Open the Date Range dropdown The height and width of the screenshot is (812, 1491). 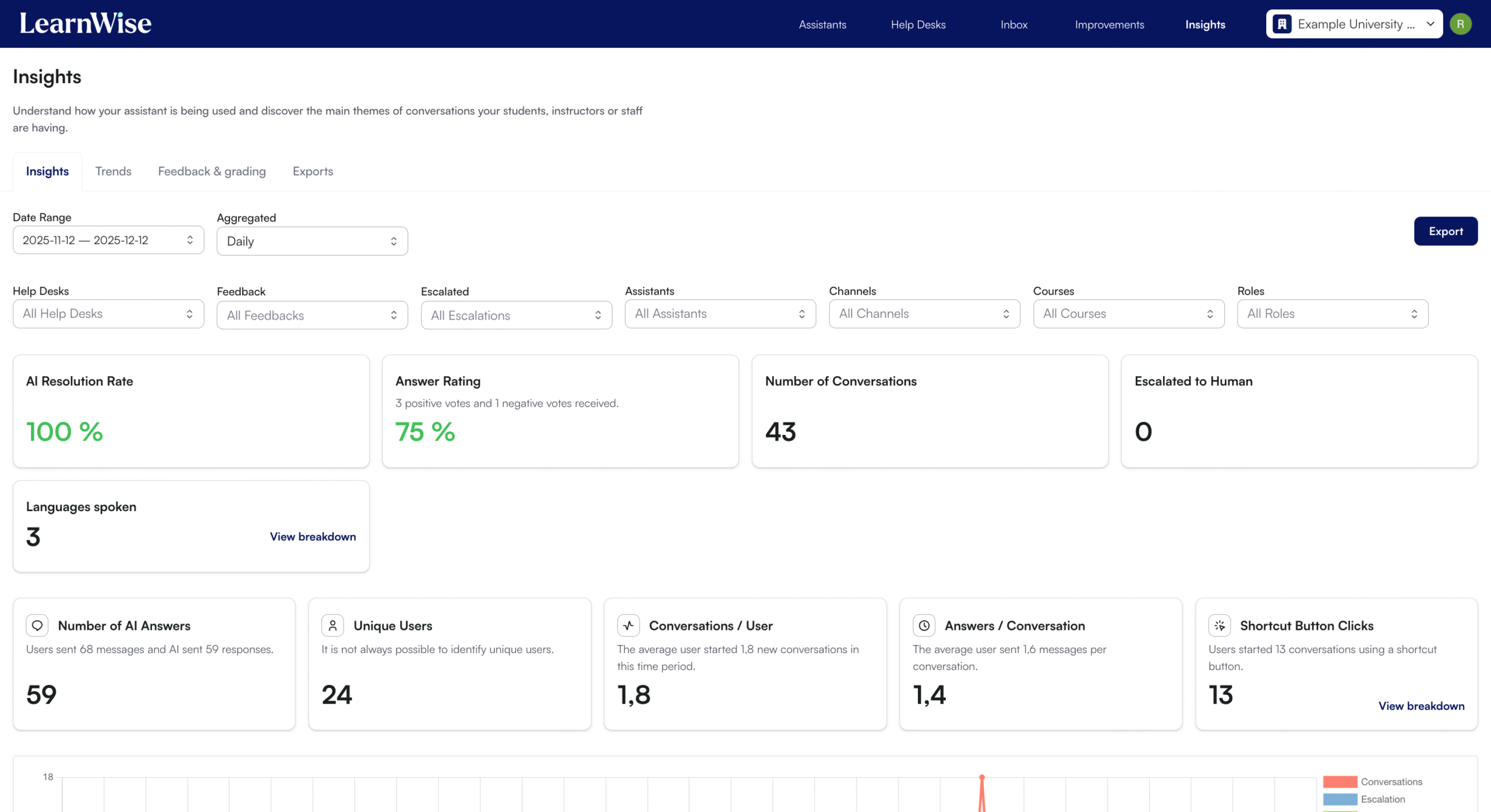(x=108, y=240)
